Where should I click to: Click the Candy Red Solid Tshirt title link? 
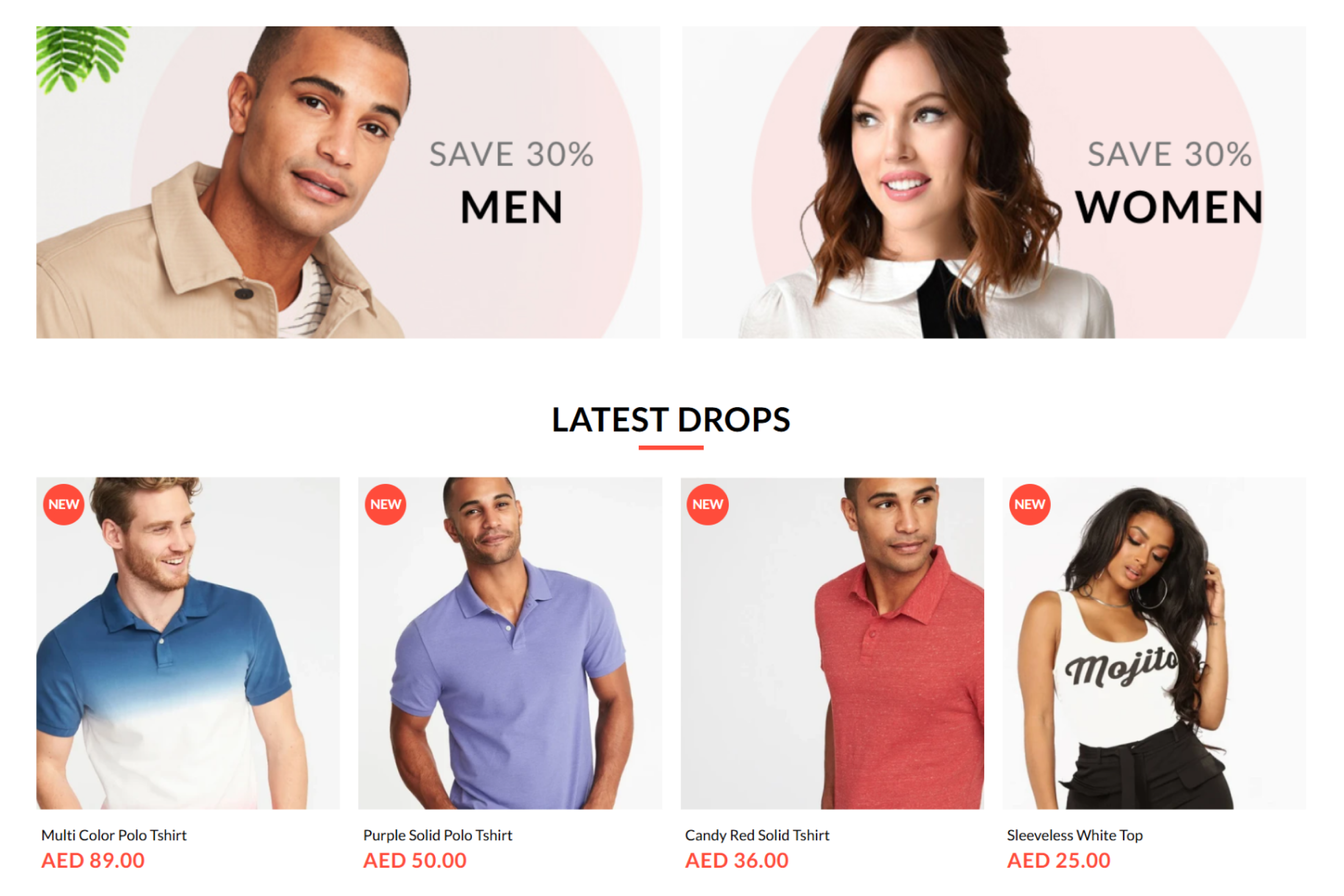pyautogui.click(x=757, y=835)
